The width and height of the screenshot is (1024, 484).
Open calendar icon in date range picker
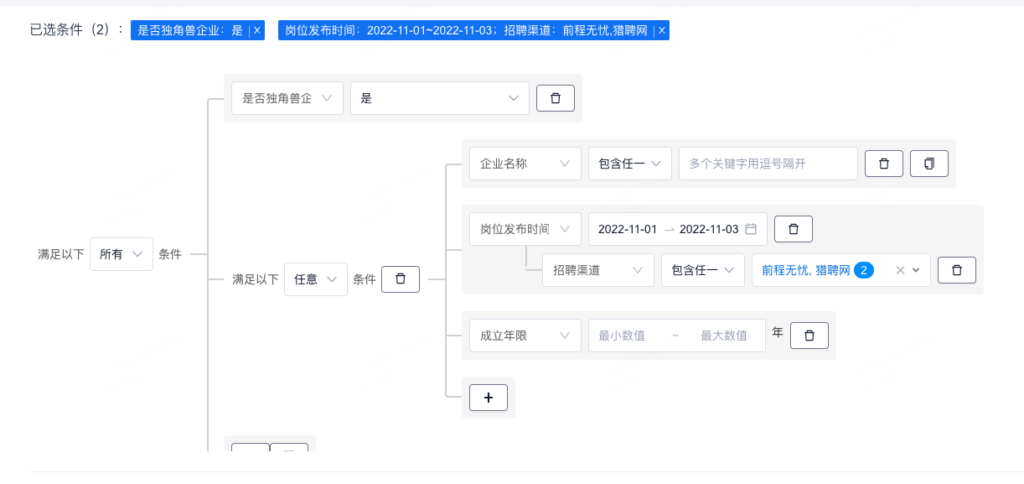[751, 229]
